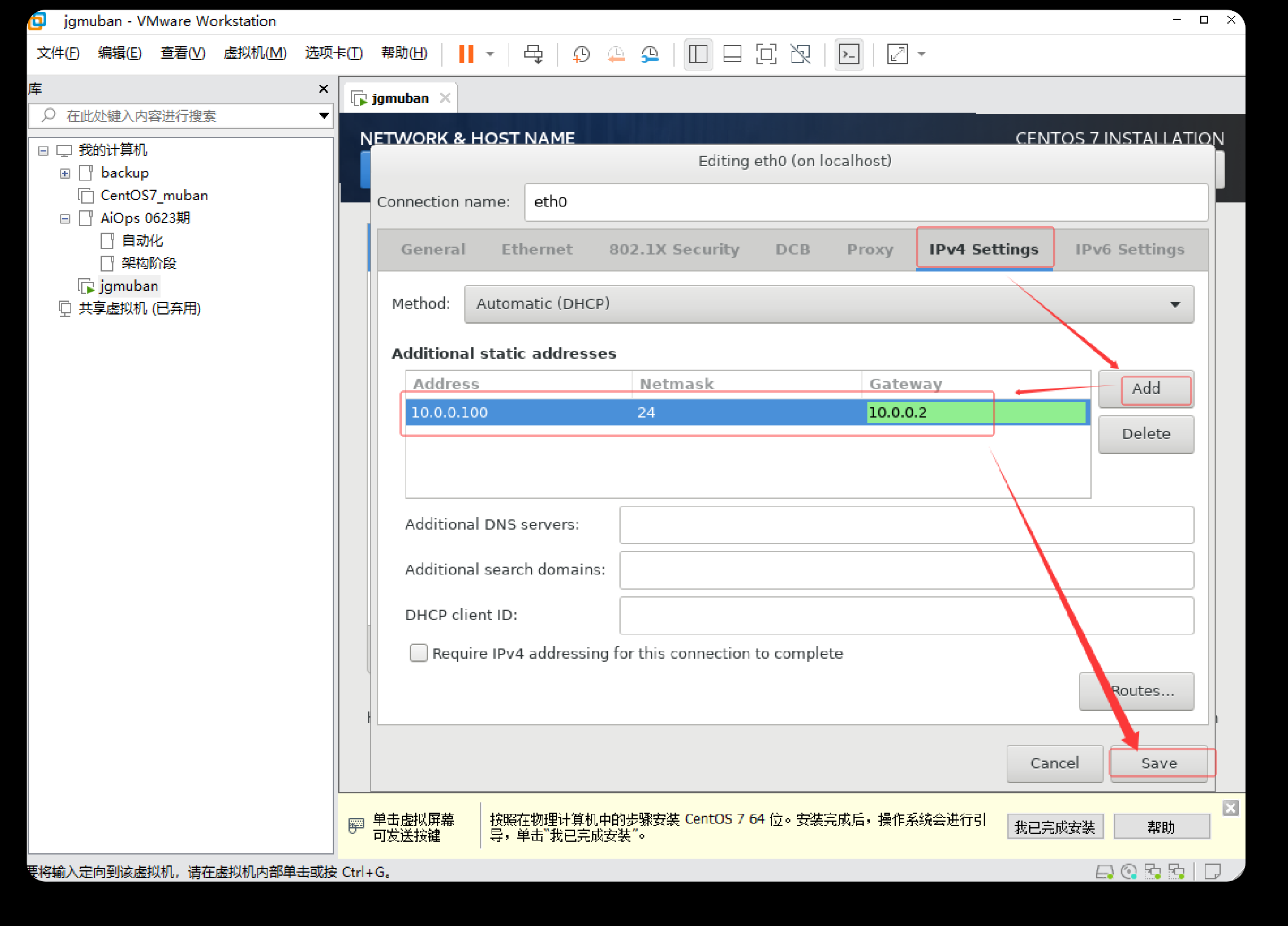
Task: Open the 编辑(E) menu
Action: pyautogui.click(x=119, y=53)
